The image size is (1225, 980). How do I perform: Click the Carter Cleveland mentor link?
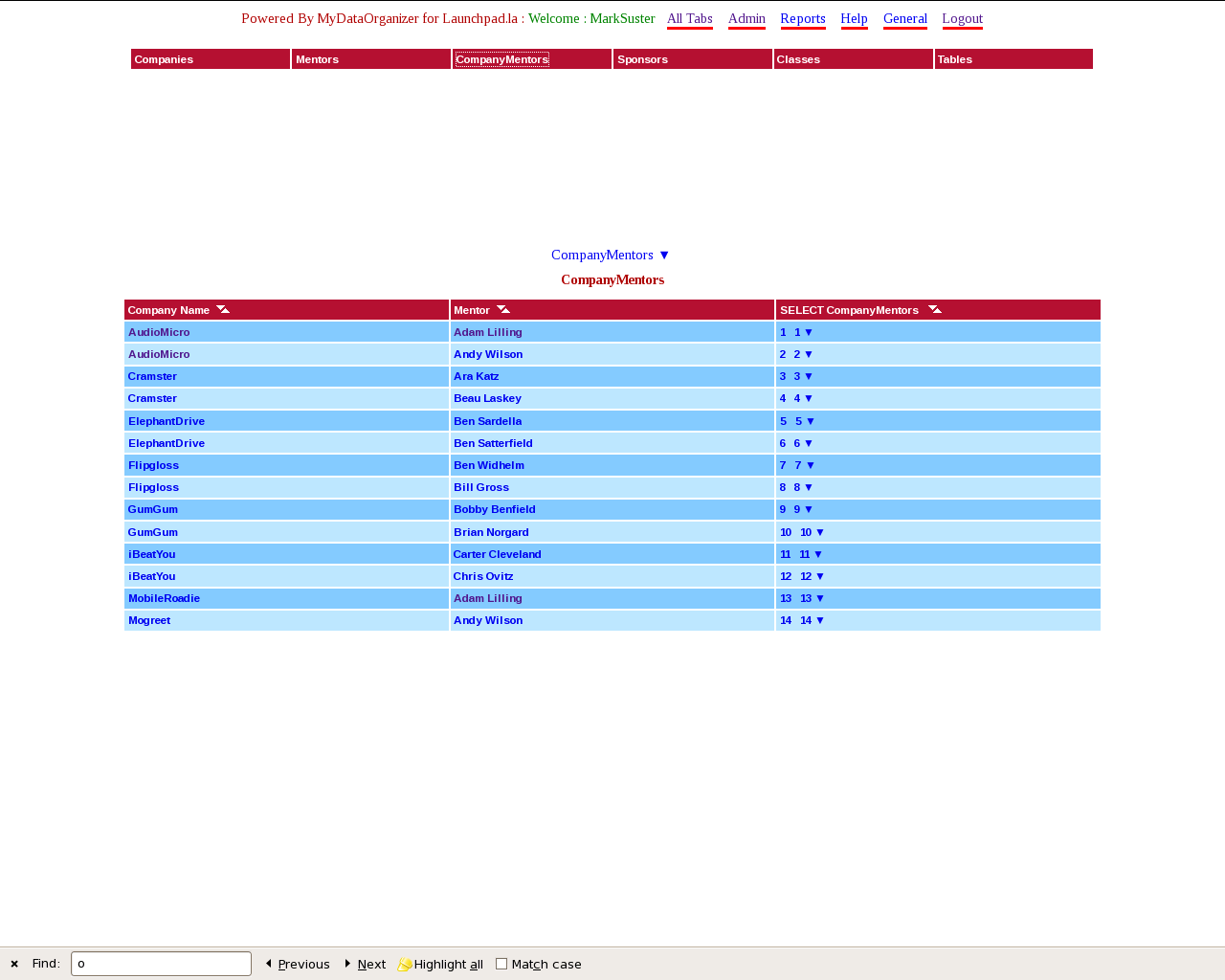click(x=497, y=554)
